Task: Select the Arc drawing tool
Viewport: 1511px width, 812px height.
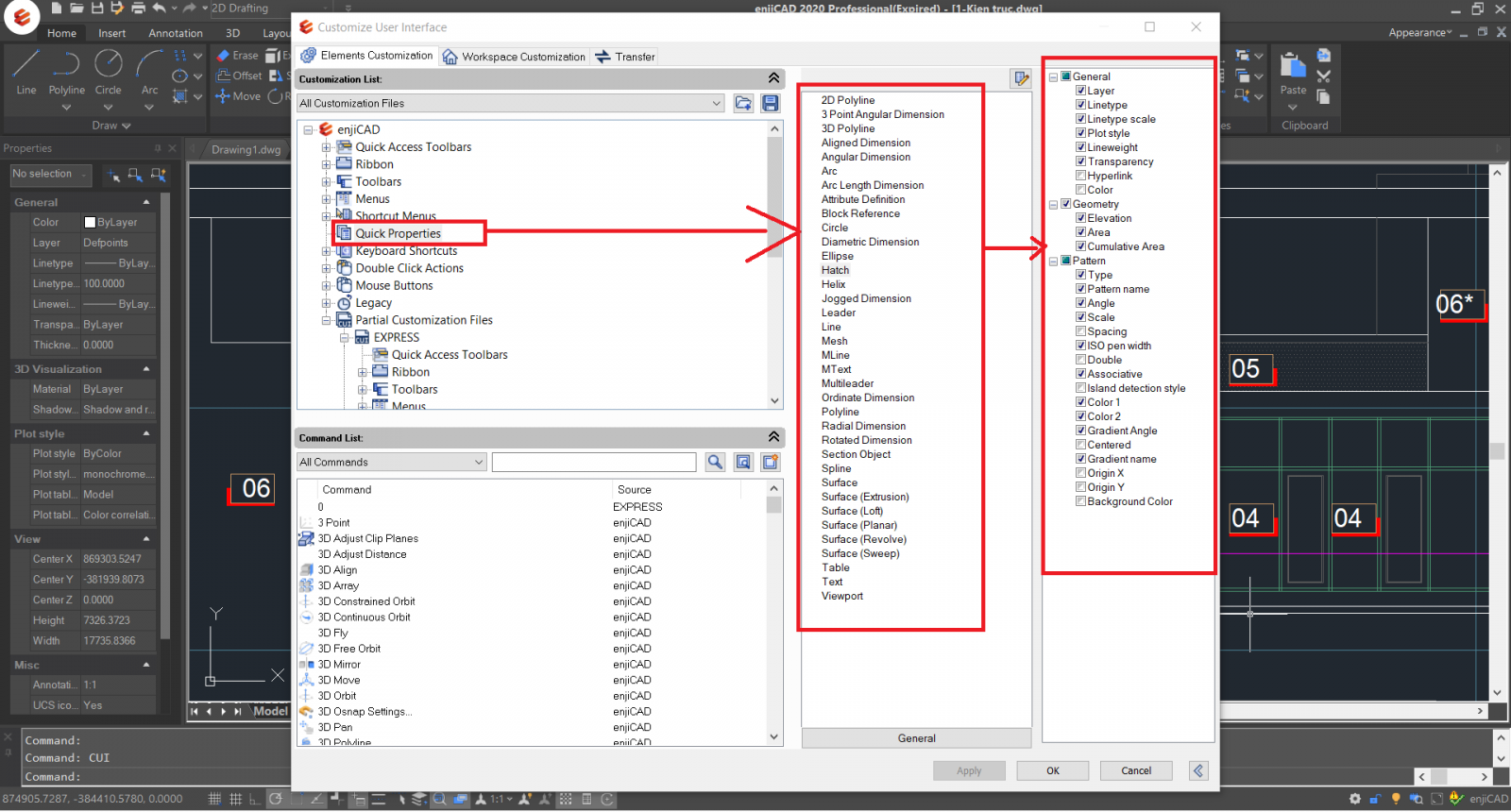Action: [x=149, y=73]
